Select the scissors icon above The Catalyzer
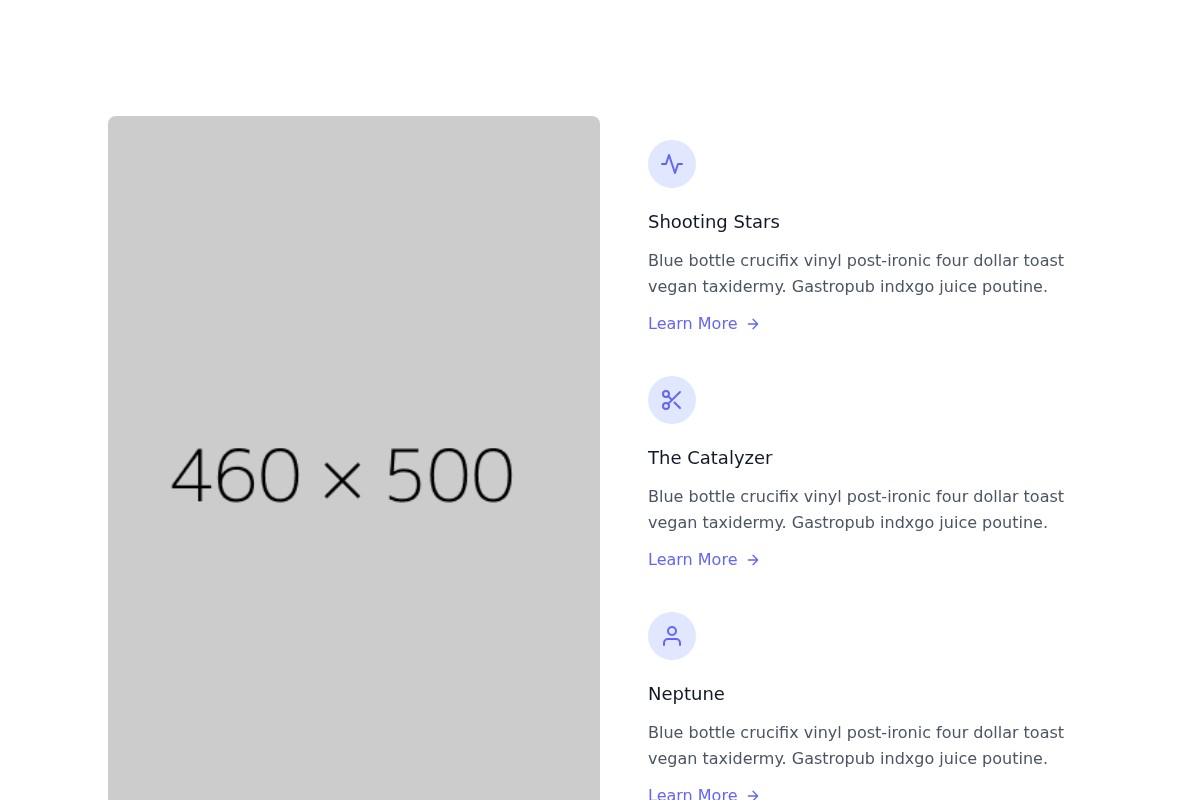This screenshot has width=1200, height=800. (672, 400)
